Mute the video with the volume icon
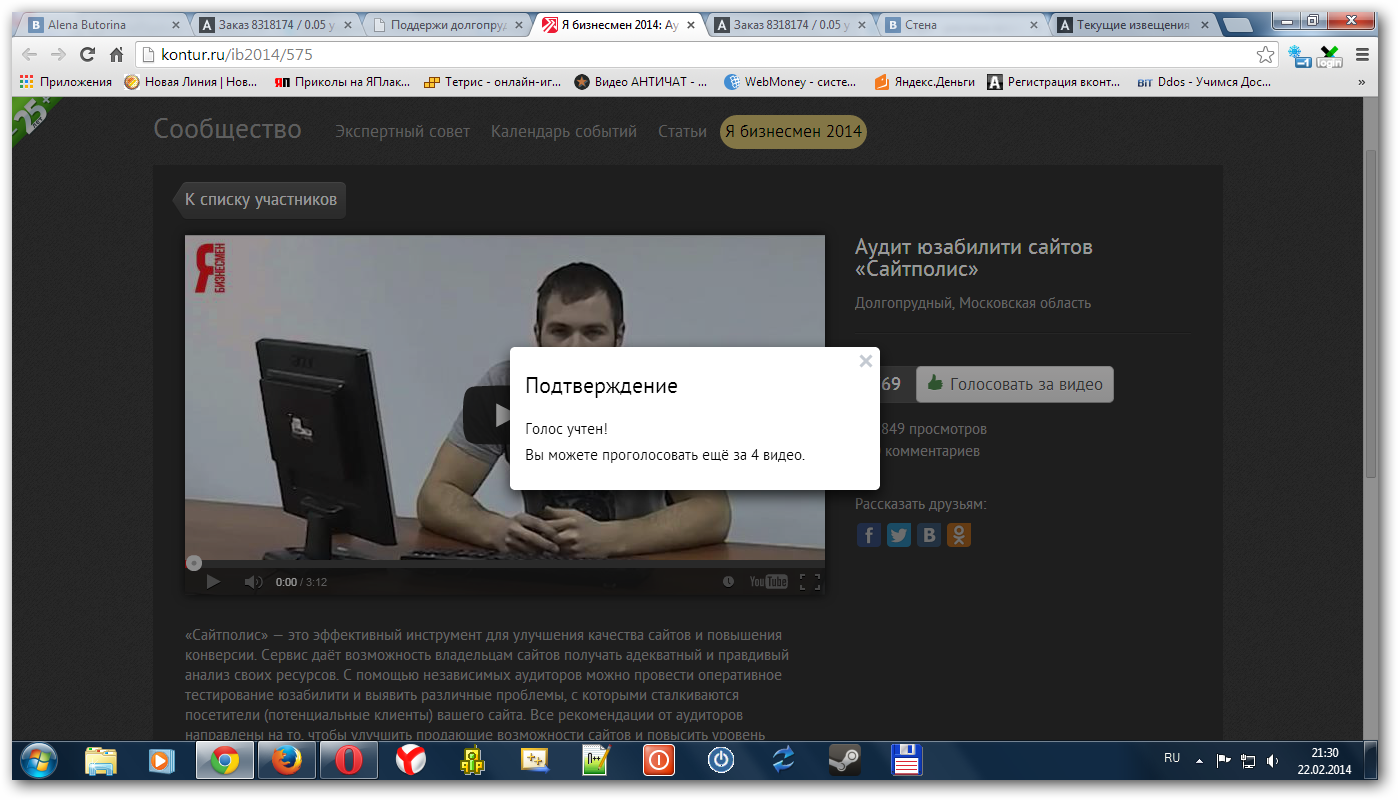 pyautogui.click(x=253, y=582)
